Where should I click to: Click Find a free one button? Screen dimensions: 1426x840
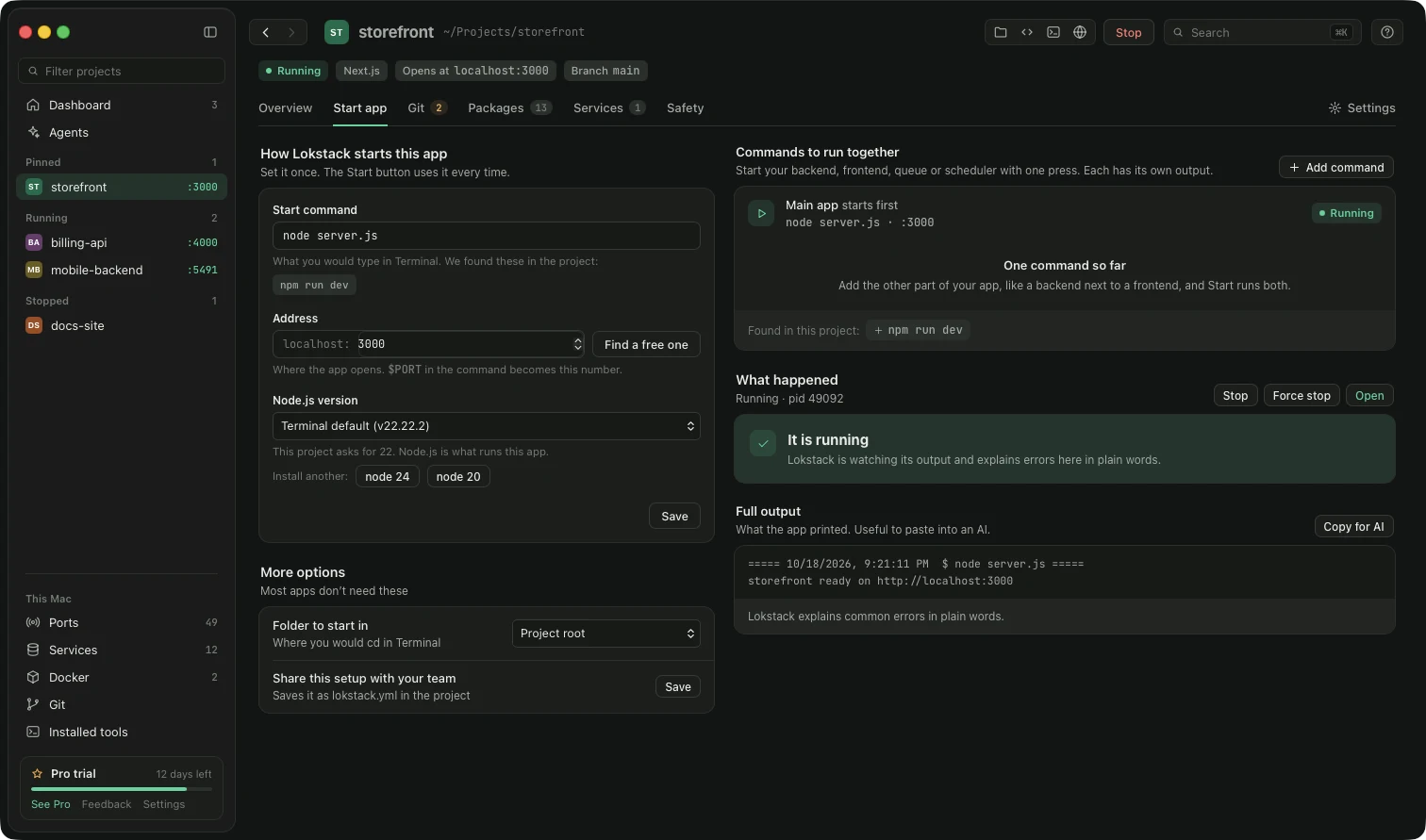point(646,344)
